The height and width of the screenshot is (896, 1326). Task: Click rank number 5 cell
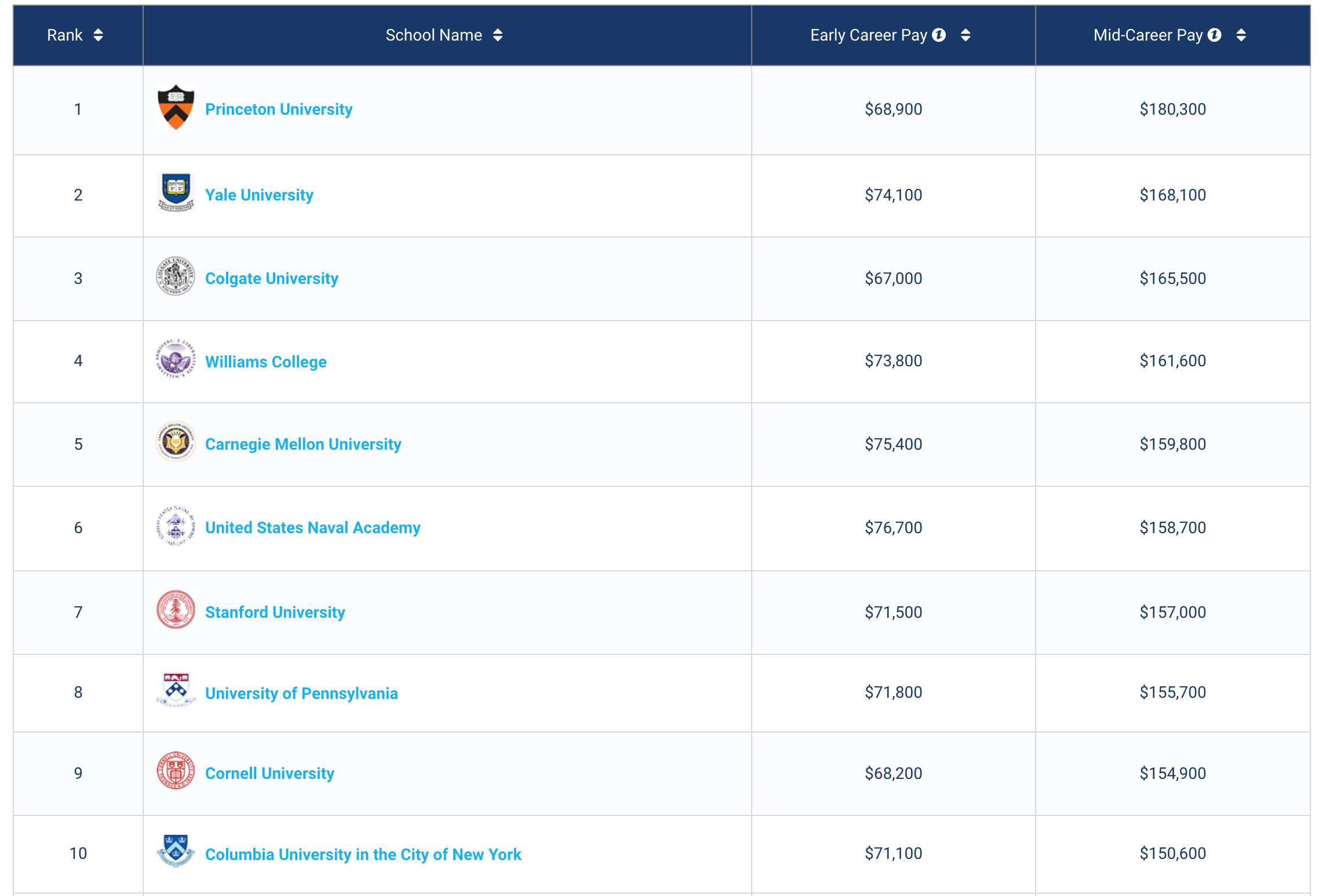pos(78,445)
